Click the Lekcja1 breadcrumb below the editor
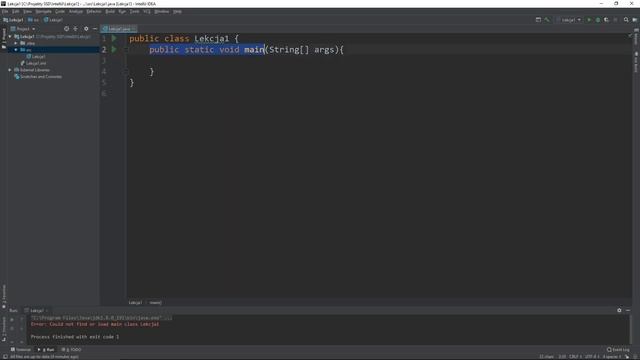640x360 pixels. tap(135, 303)
